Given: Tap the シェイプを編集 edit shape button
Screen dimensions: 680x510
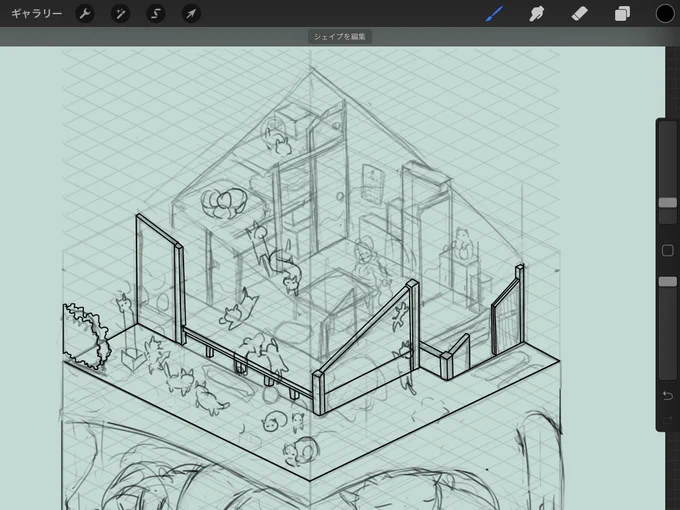Looking at the screenshot, I should [x=340, y=37].
